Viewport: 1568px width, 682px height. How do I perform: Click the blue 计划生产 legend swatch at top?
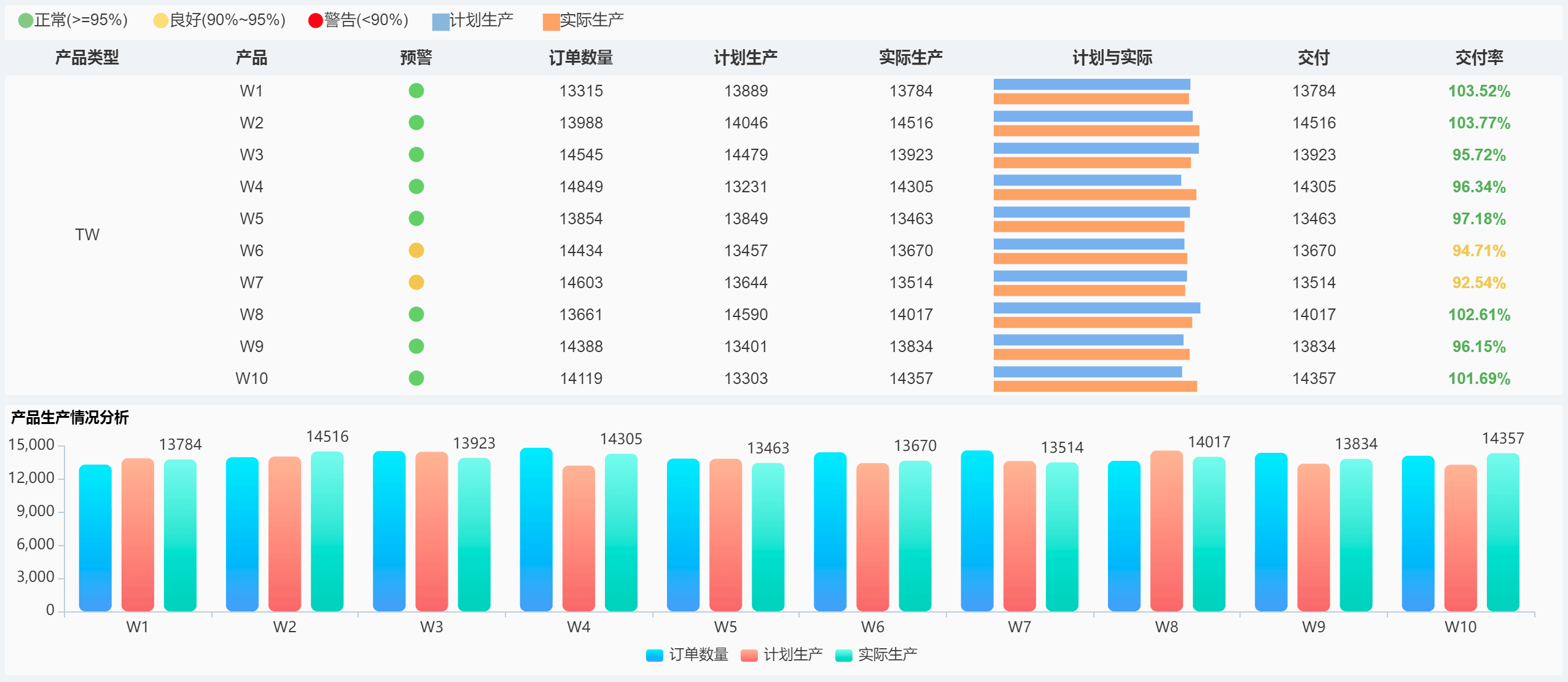pyautogui.click(x=440, y=22)
